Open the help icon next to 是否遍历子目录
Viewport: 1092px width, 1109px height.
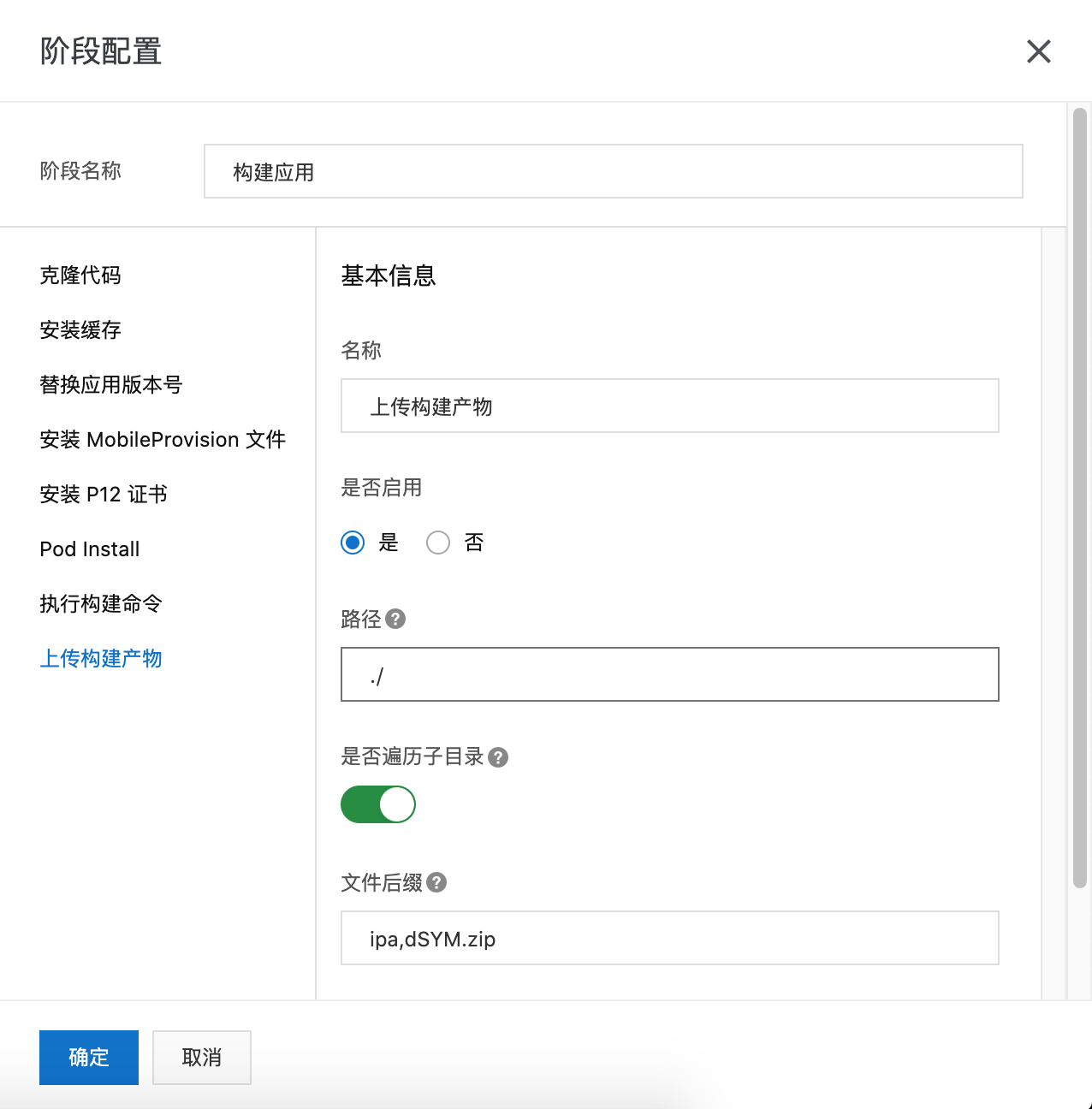click(x=498, y=757)
